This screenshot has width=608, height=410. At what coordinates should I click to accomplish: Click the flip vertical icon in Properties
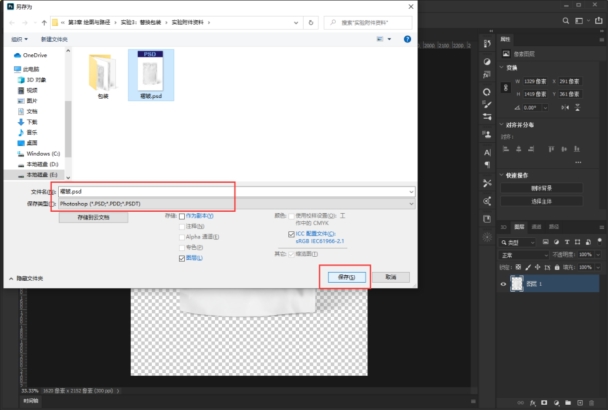pyautogui.click(x=577, y=107)
